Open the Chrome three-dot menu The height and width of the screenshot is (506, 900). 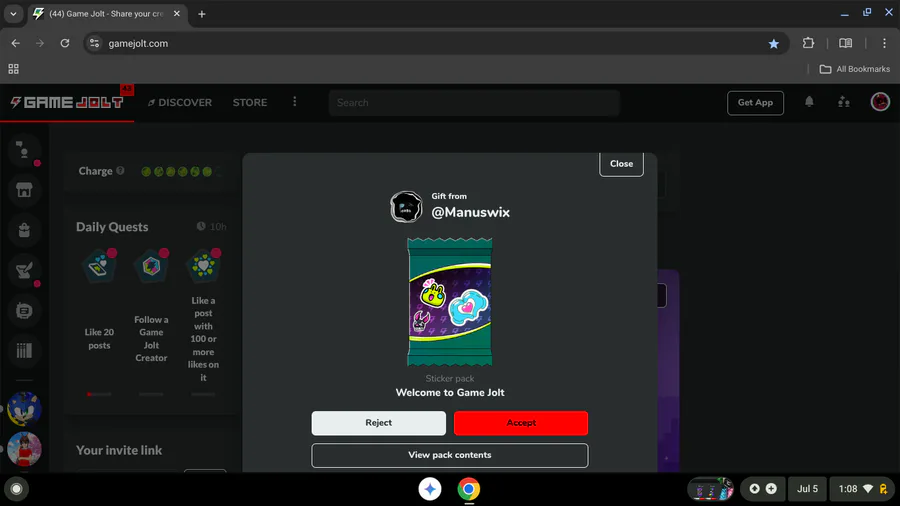884,43
